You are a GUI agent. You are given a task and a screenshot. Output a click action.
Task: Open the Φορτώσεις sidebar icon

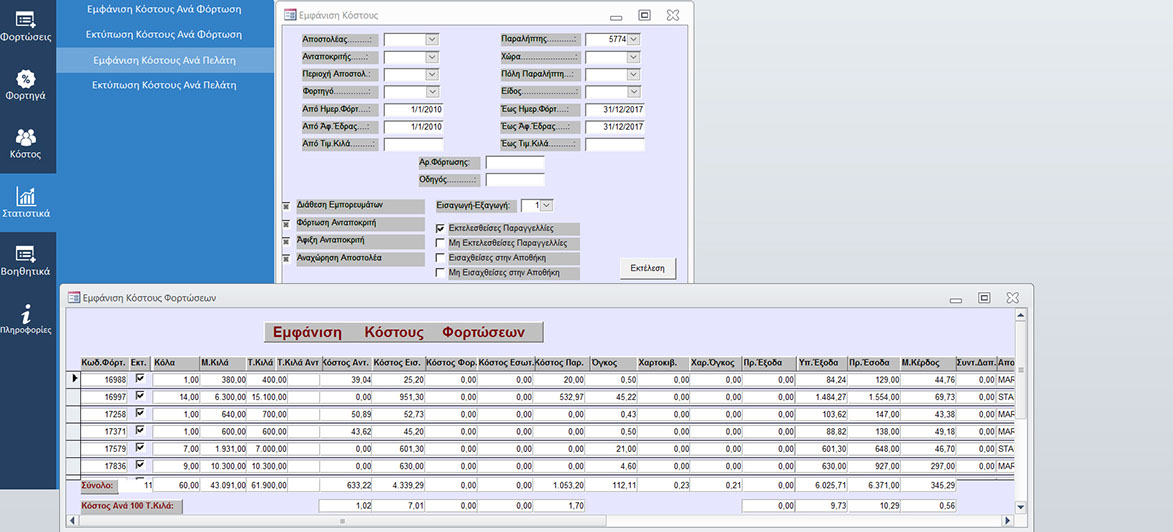tap(26, 20)
